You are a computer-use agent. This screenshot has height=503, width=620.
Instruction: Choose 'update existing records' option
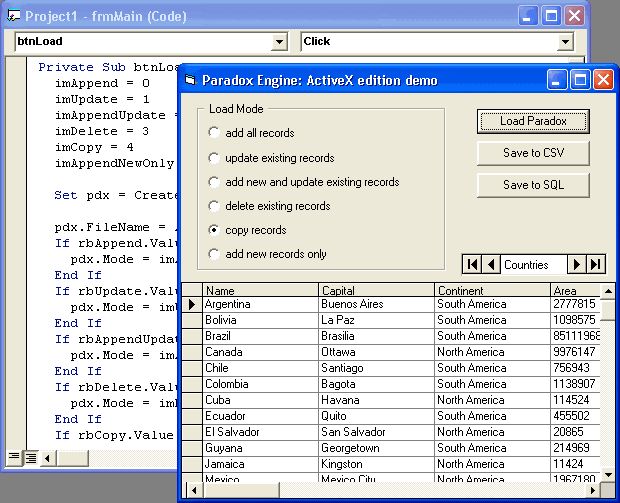coord(214,158)
